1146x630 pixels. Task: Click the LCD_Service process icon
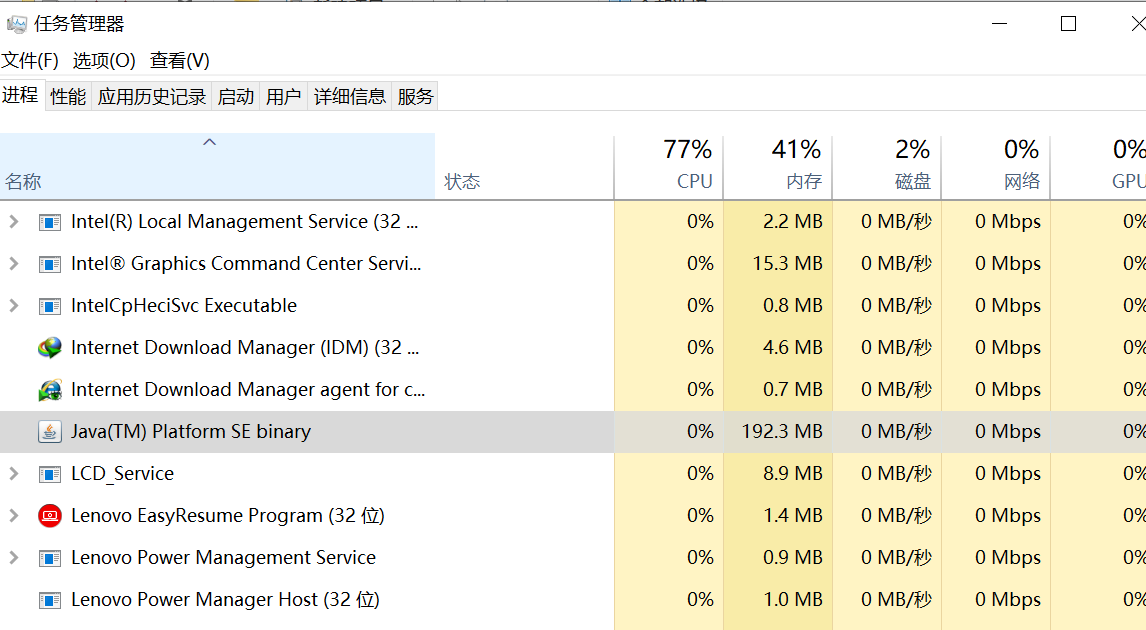click(50, 474)
